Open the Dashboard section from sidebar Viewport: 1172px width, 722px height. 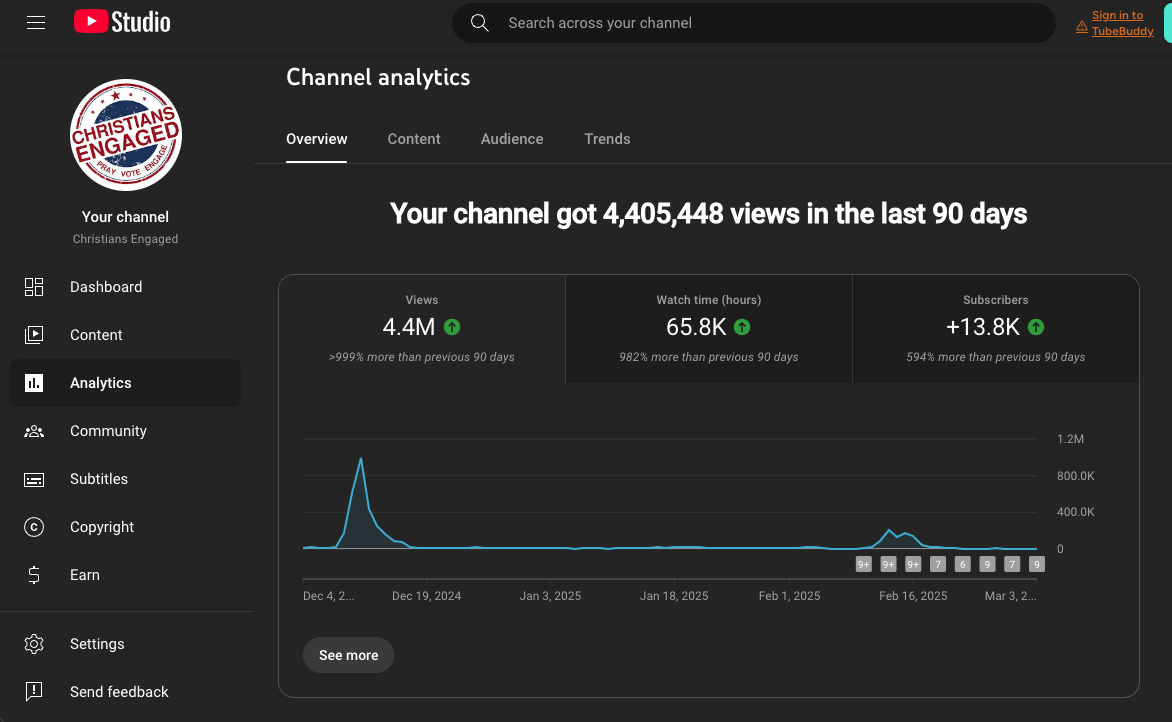click(x=34, y=287)
